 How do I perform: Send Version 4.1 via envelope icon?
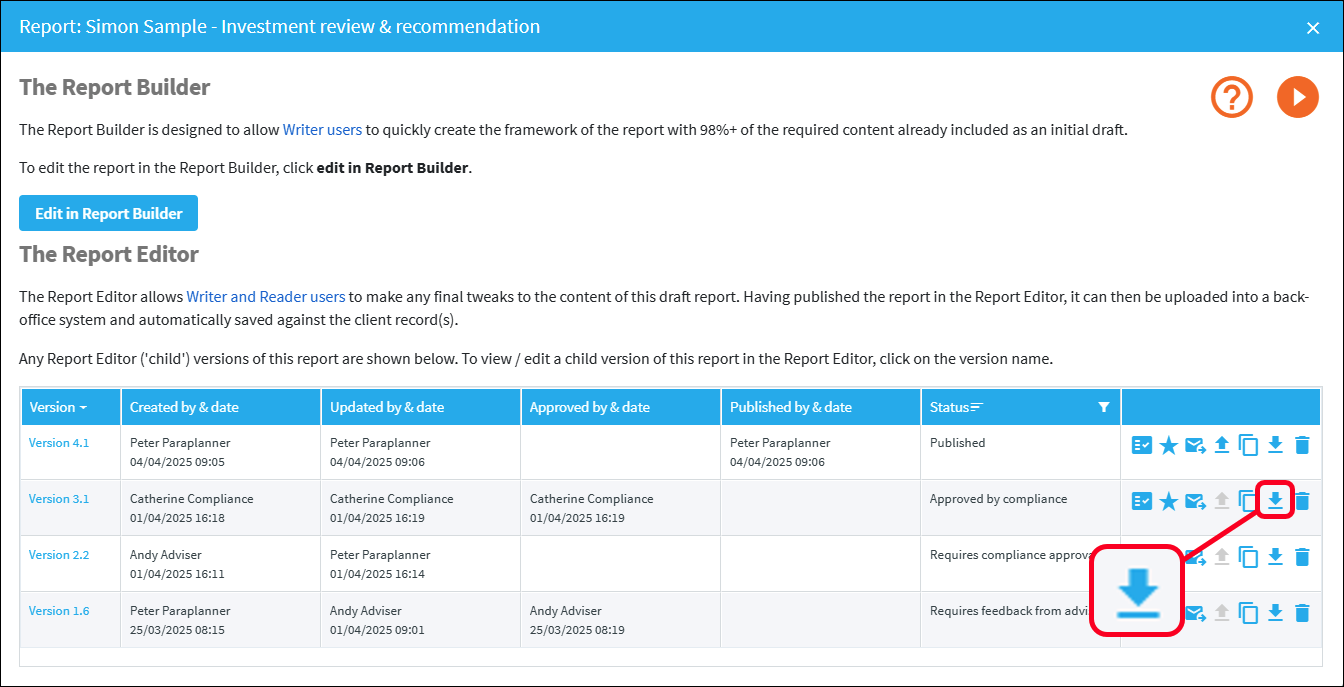tap(1195, 445)
